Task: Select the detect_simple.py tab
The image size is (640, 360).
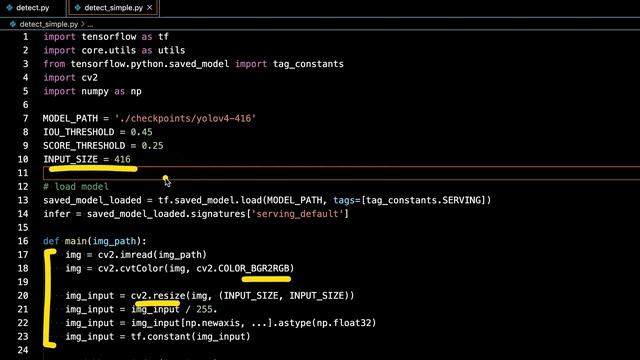Action: [x=113, y=8]
